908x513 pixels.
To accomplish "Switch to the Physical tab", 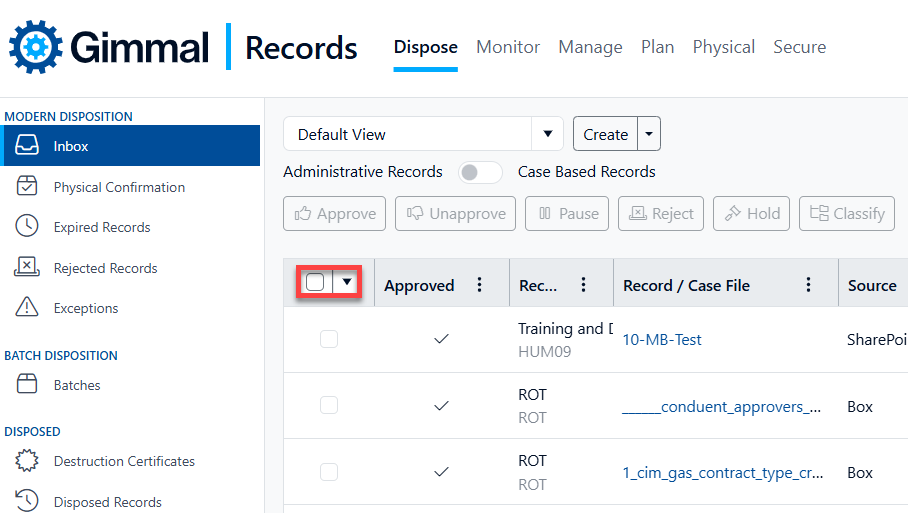I will click(x=723, y=47).
